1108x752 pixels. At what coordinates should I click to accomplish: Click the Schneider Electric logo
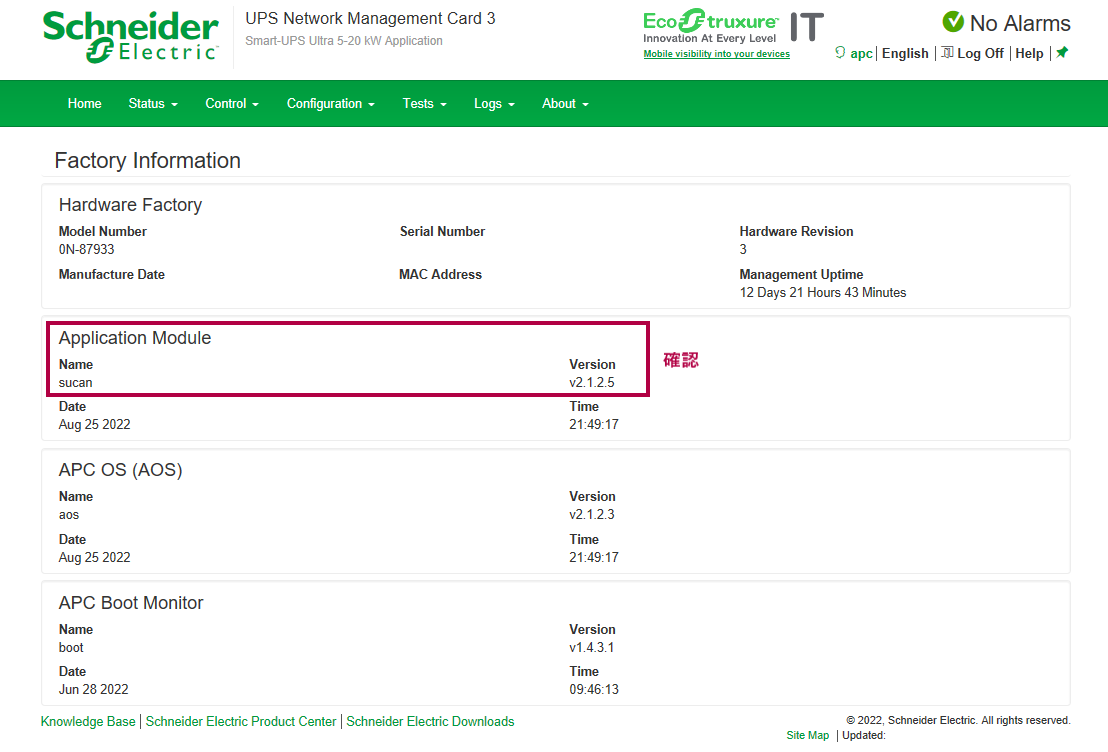click(x=131, y=37)
